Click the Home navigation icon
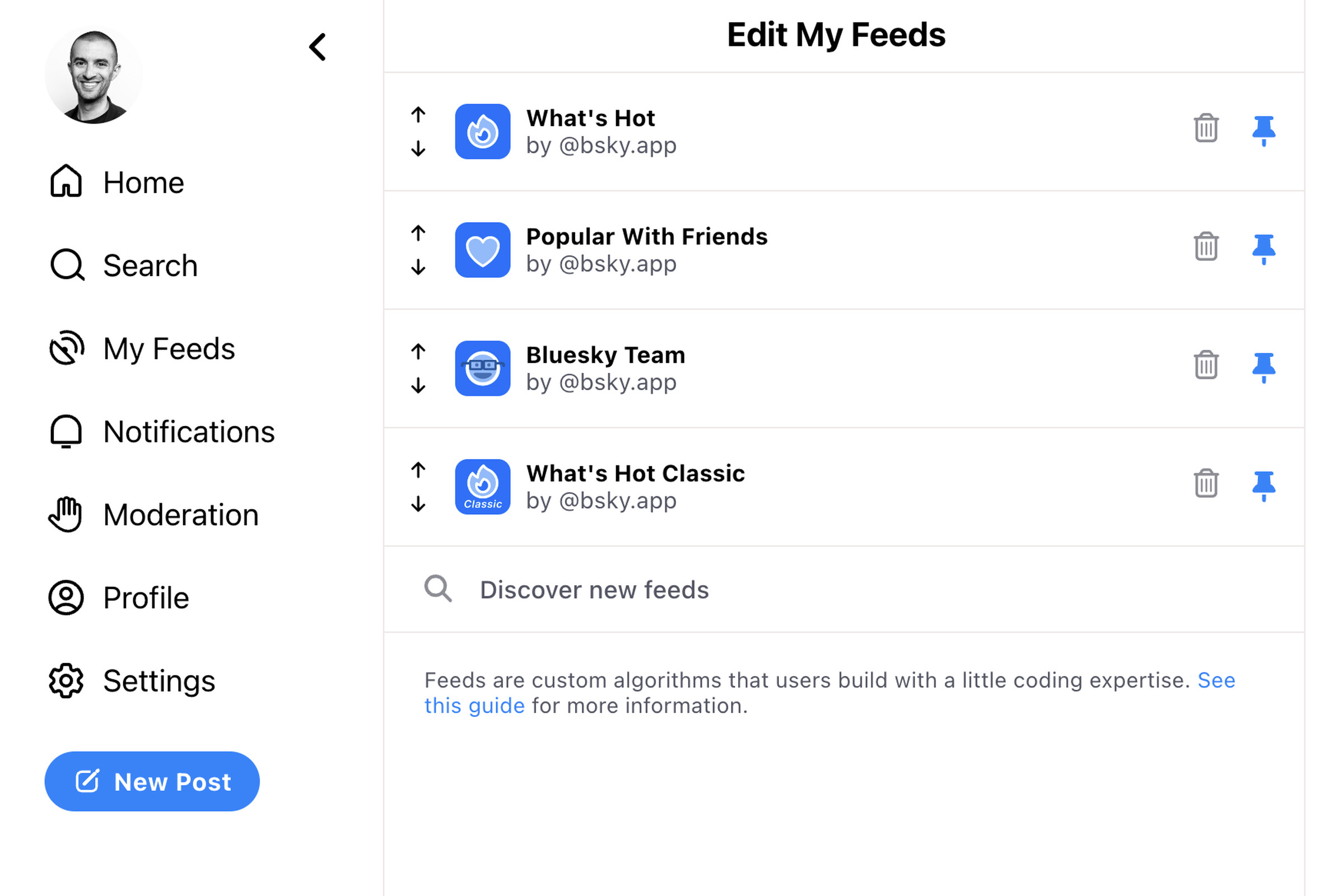 coord(67,181)
